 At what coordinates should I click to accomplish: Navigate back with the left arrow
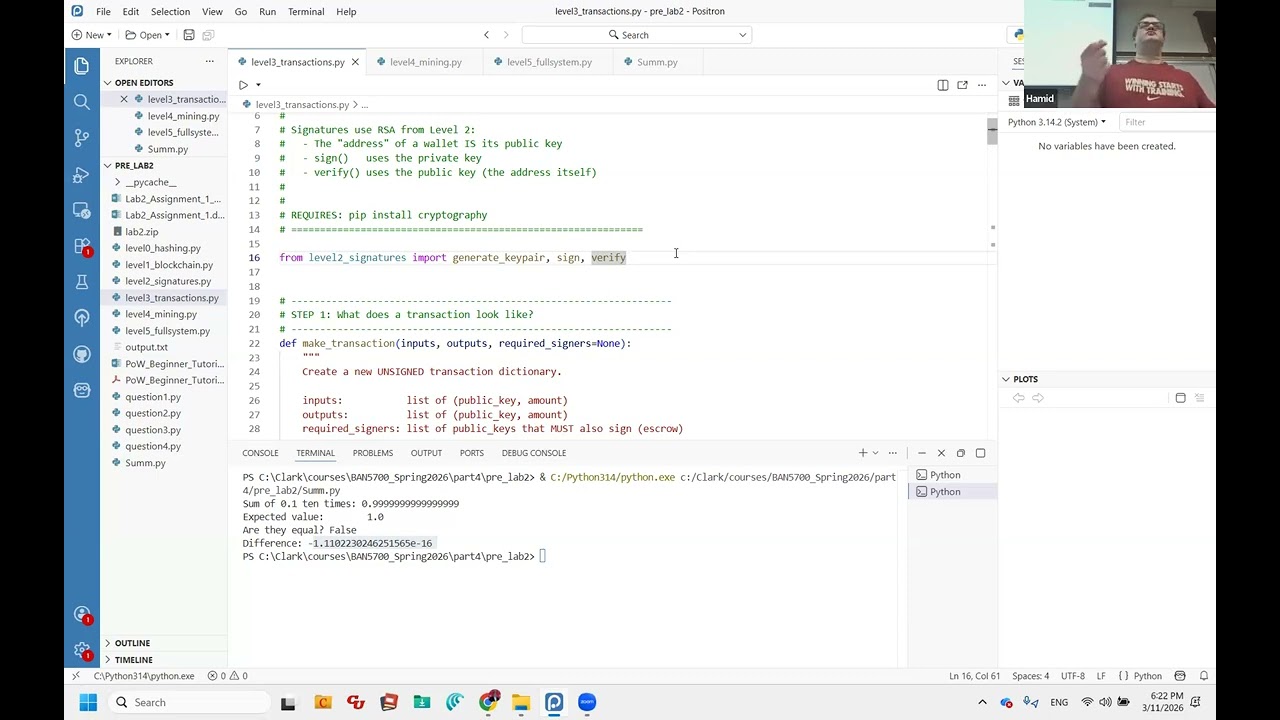point(487,35)
